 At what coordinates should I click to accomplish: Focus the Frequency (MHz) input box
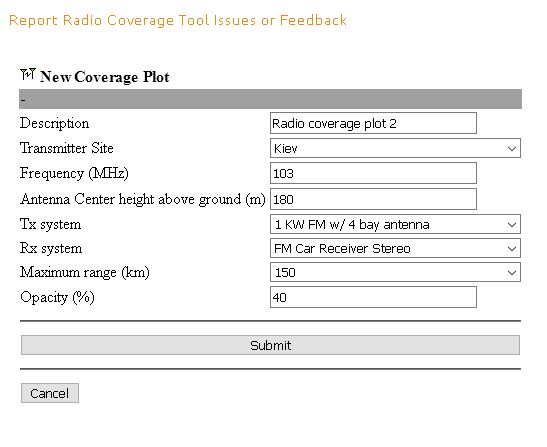click(x=373, y=173)
